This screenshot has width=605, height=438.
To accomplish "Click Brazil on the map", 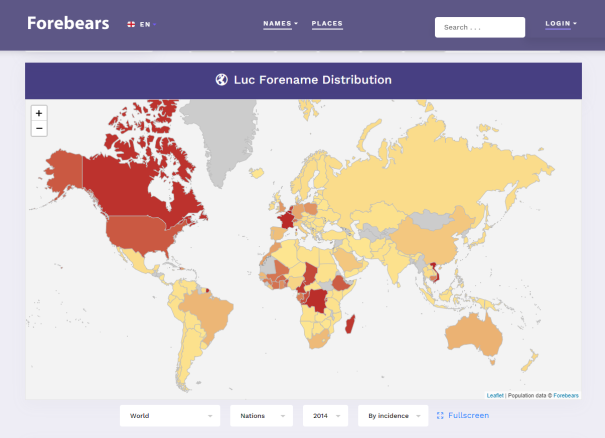I will (205, 310).
